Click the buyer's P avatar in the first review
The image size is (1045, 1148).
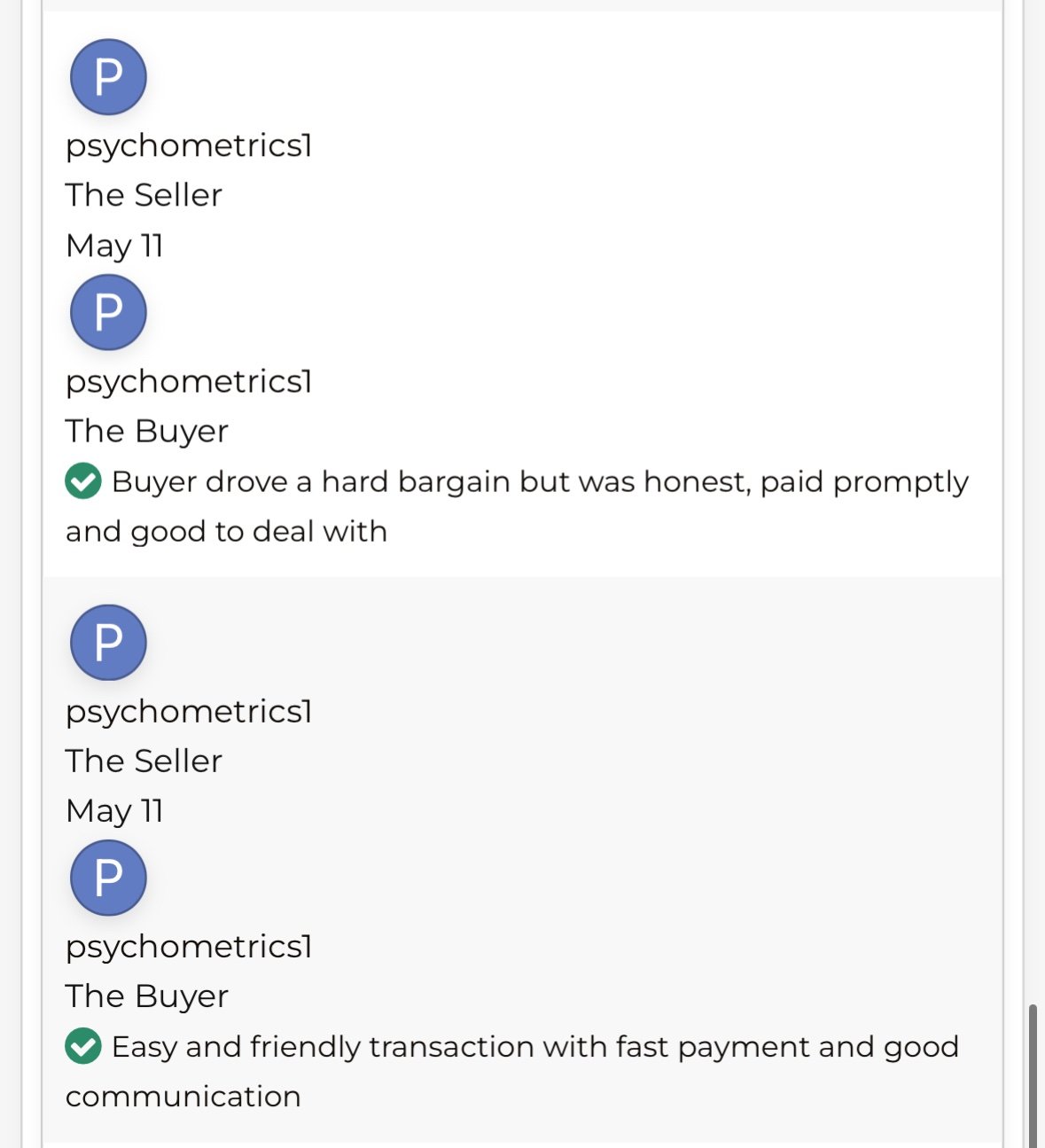[x=108, y=313]
